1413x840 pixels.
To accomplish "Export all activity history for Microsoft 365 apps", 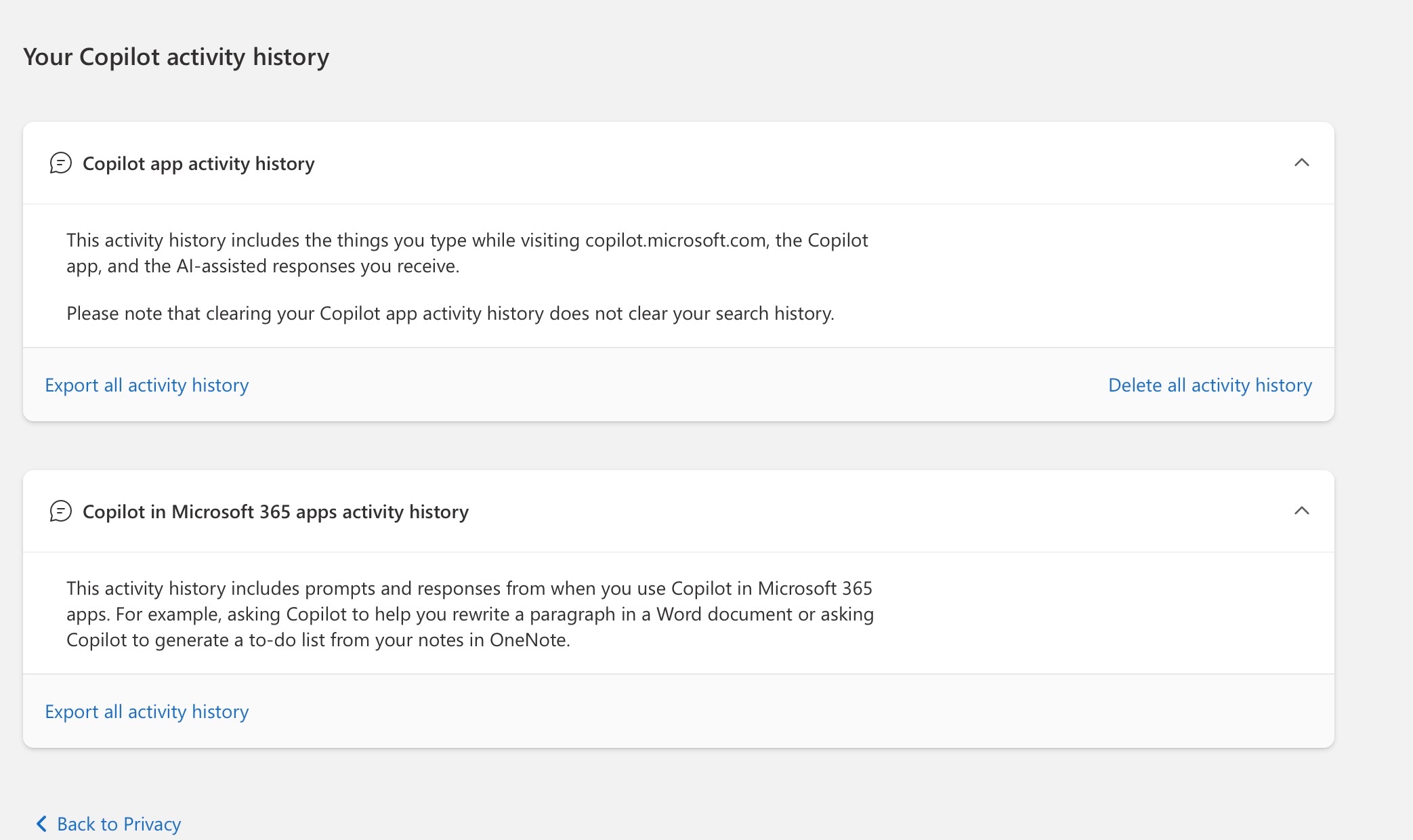I will click(146, 711).
